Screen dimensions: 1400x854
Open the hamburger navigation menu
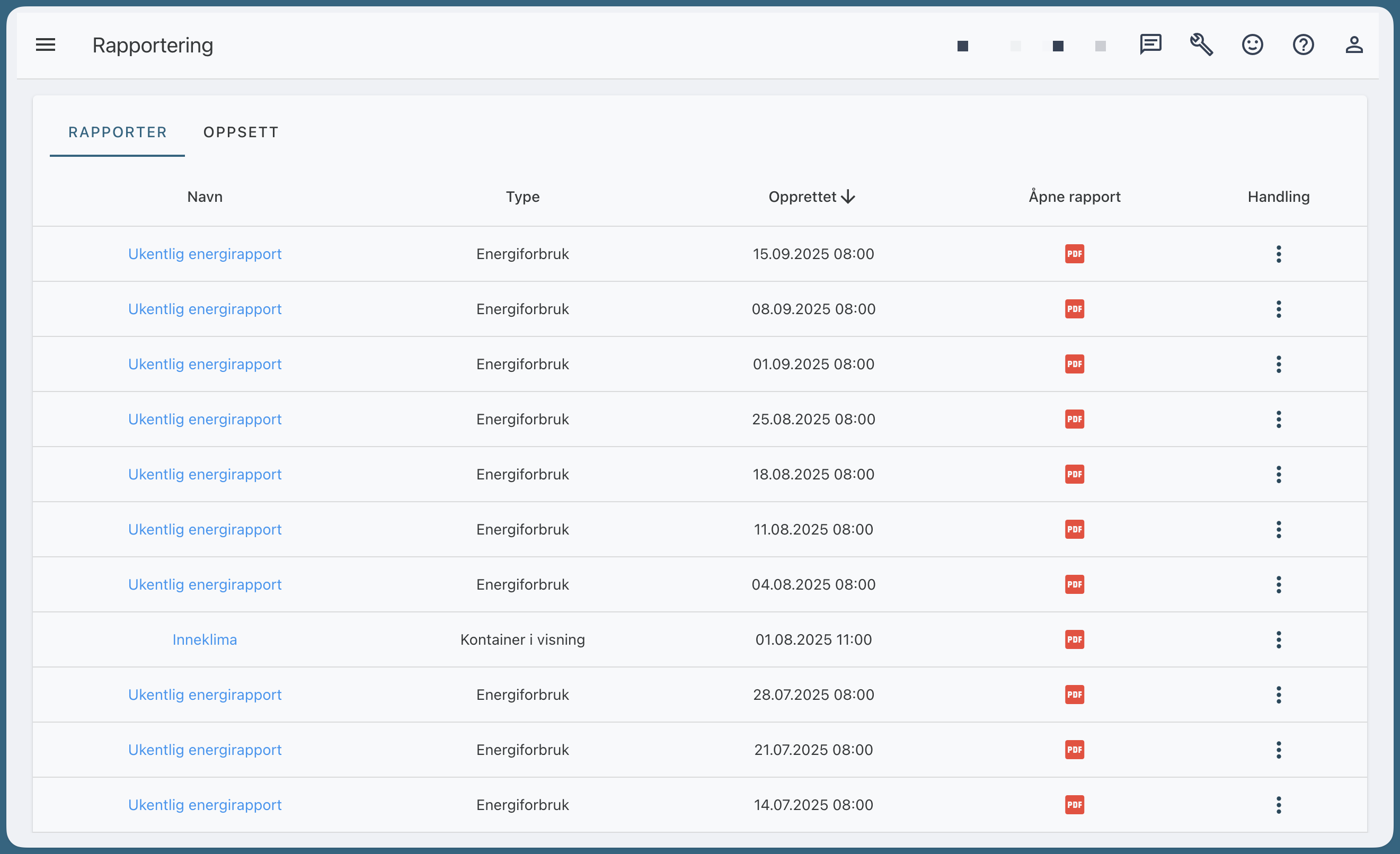46,45
